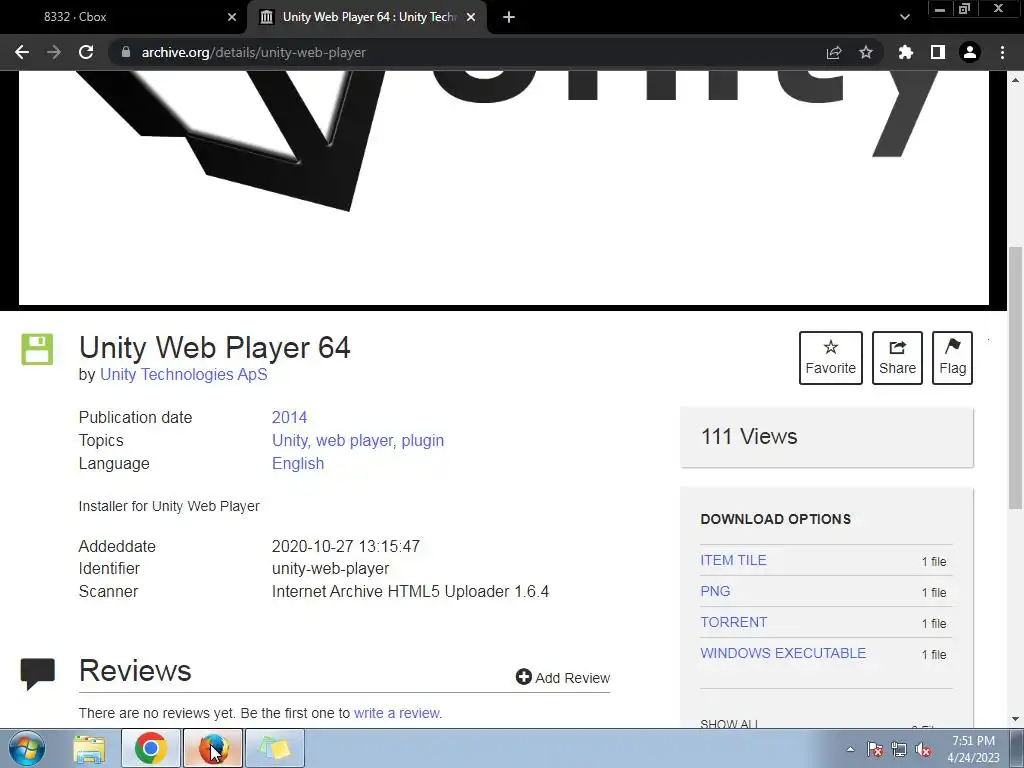The height and width of the screenshot is (768, 1024).
Task: Click Internet Archive HTML5 Uploader 1.6.4 text
Action: [x=410, y=592]
